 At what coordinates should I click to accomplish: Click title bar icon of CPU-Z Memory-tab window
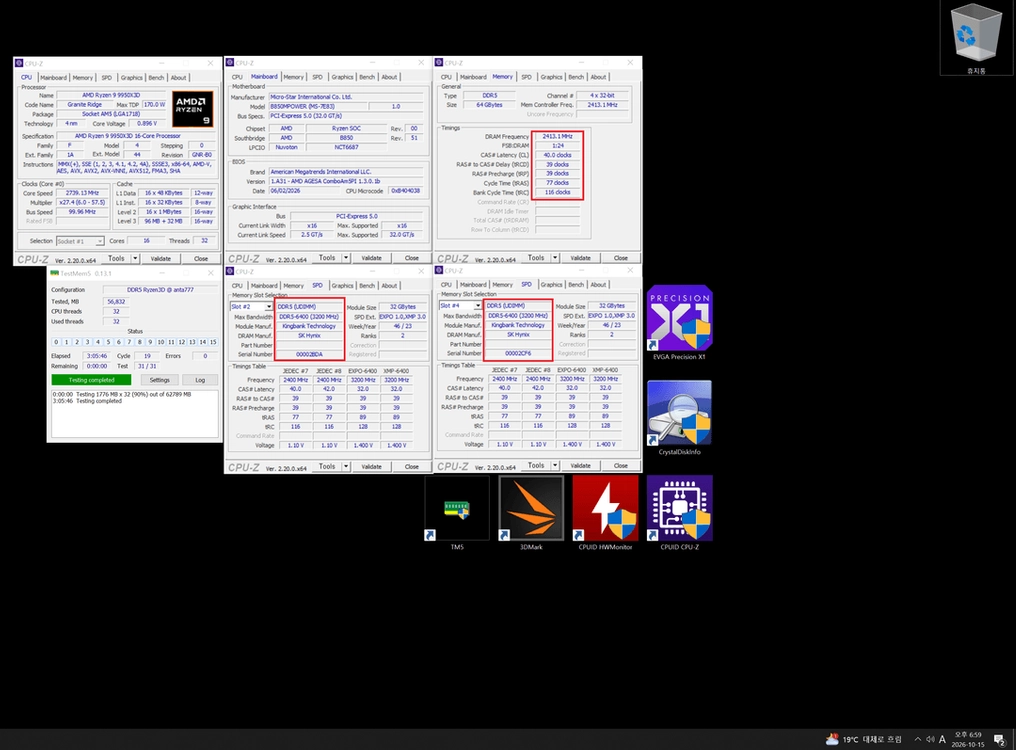[439, 62]
